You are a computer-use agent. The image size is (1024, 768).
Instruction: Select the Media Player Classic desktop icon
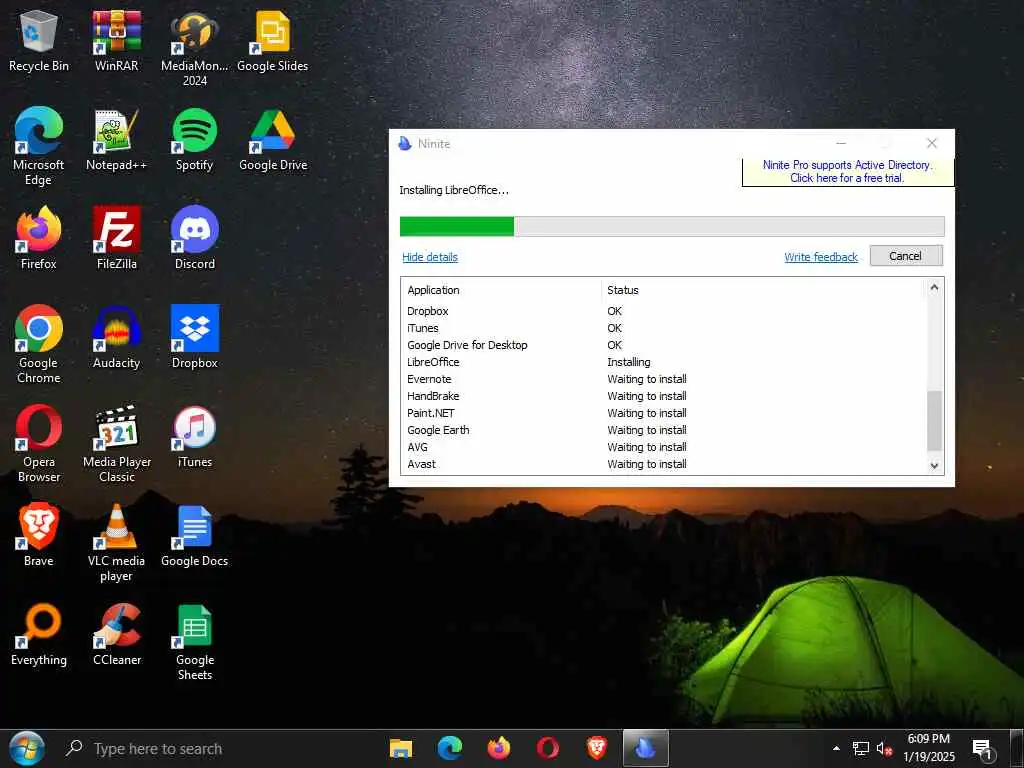[x=116, y=444]
